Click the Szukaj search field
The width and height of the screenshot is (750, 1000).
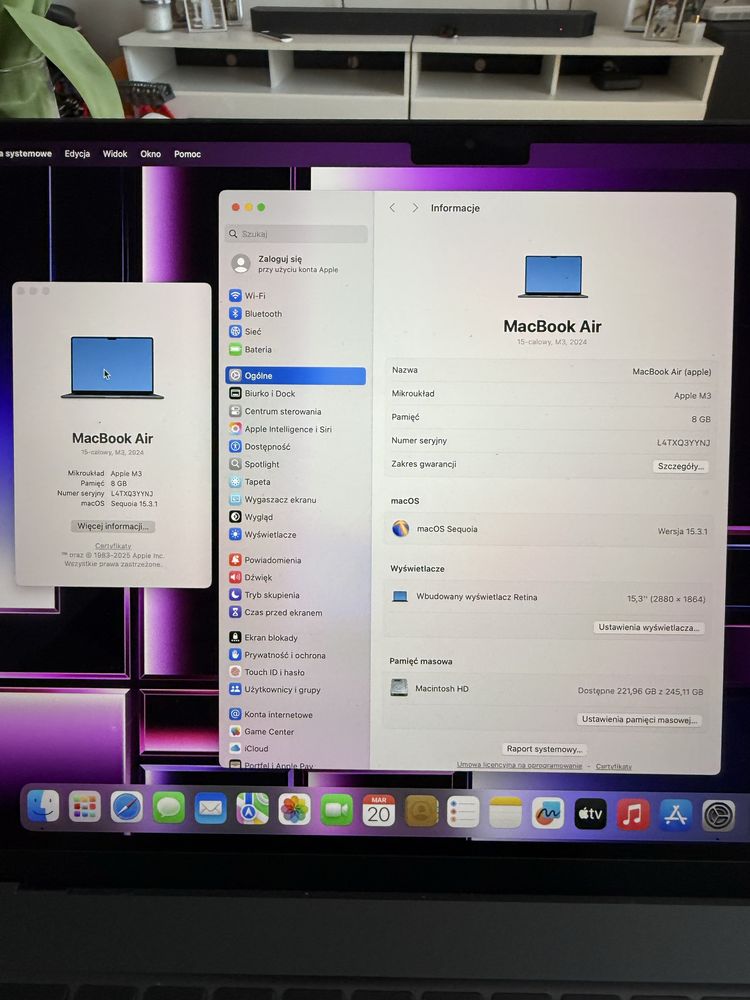296,234
